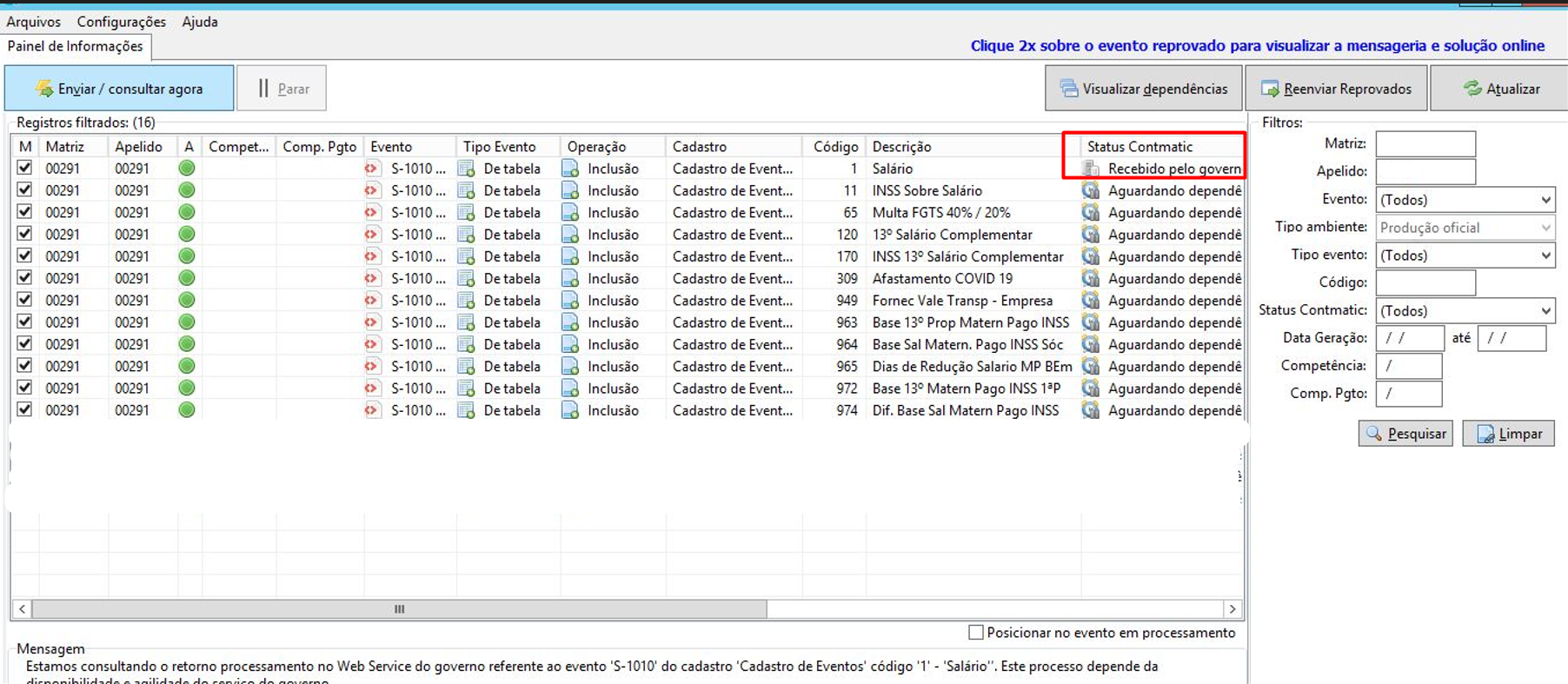Click Visualizar dependências button
Viewport: 1568px width, 684px height.
click(x=1143, y=88)
